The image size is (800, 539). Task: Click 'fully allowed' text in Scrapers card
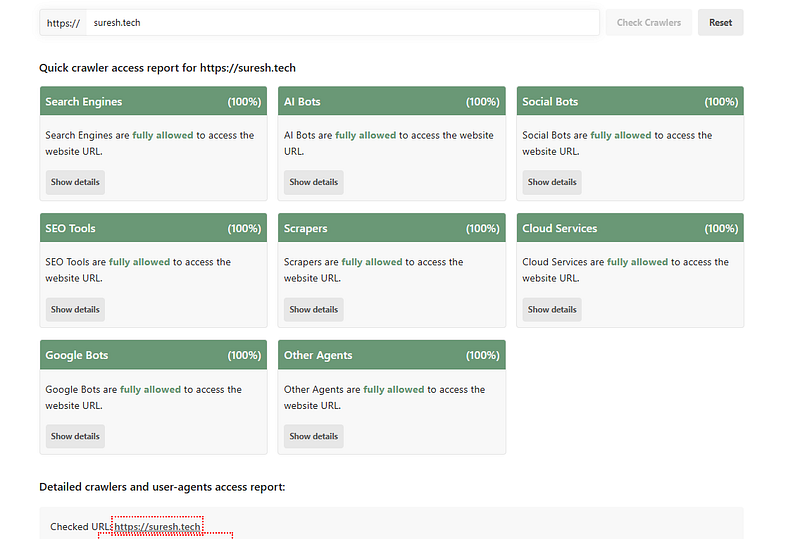point(372,262)
